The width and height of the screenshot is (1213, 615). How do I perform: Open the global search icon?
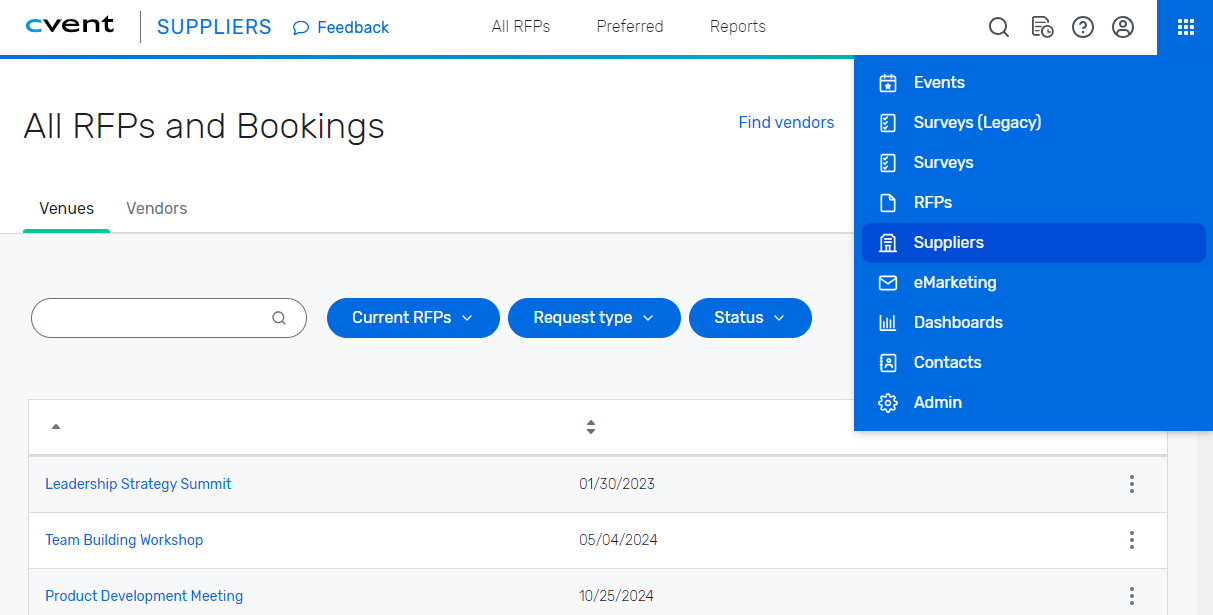pos(998,27)
